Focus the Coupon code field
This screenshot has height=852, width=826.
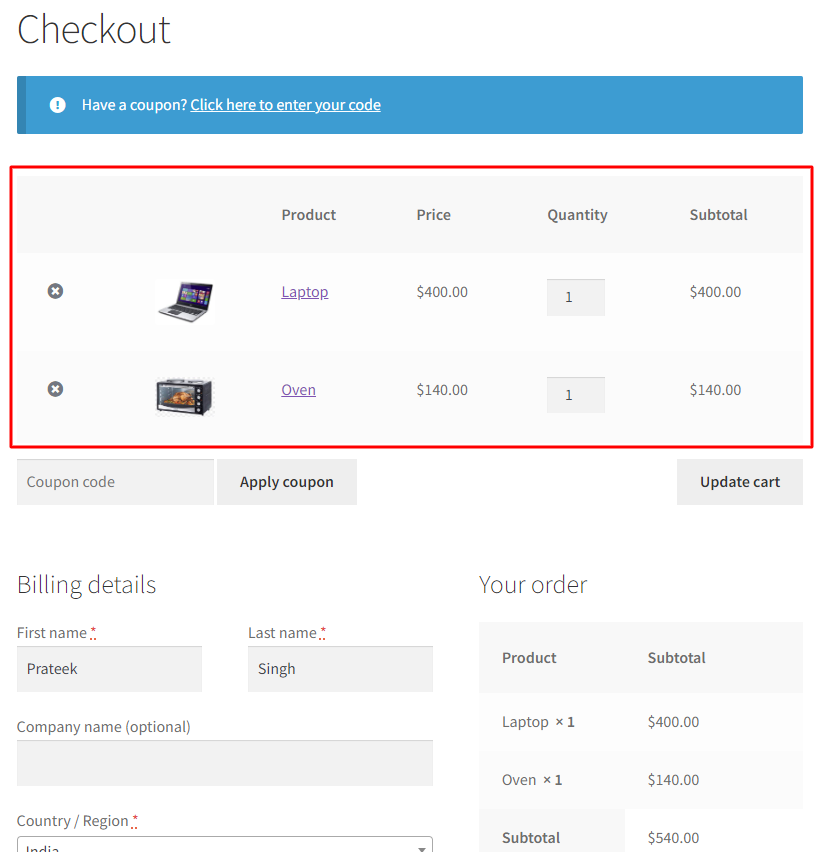(115, 482)
